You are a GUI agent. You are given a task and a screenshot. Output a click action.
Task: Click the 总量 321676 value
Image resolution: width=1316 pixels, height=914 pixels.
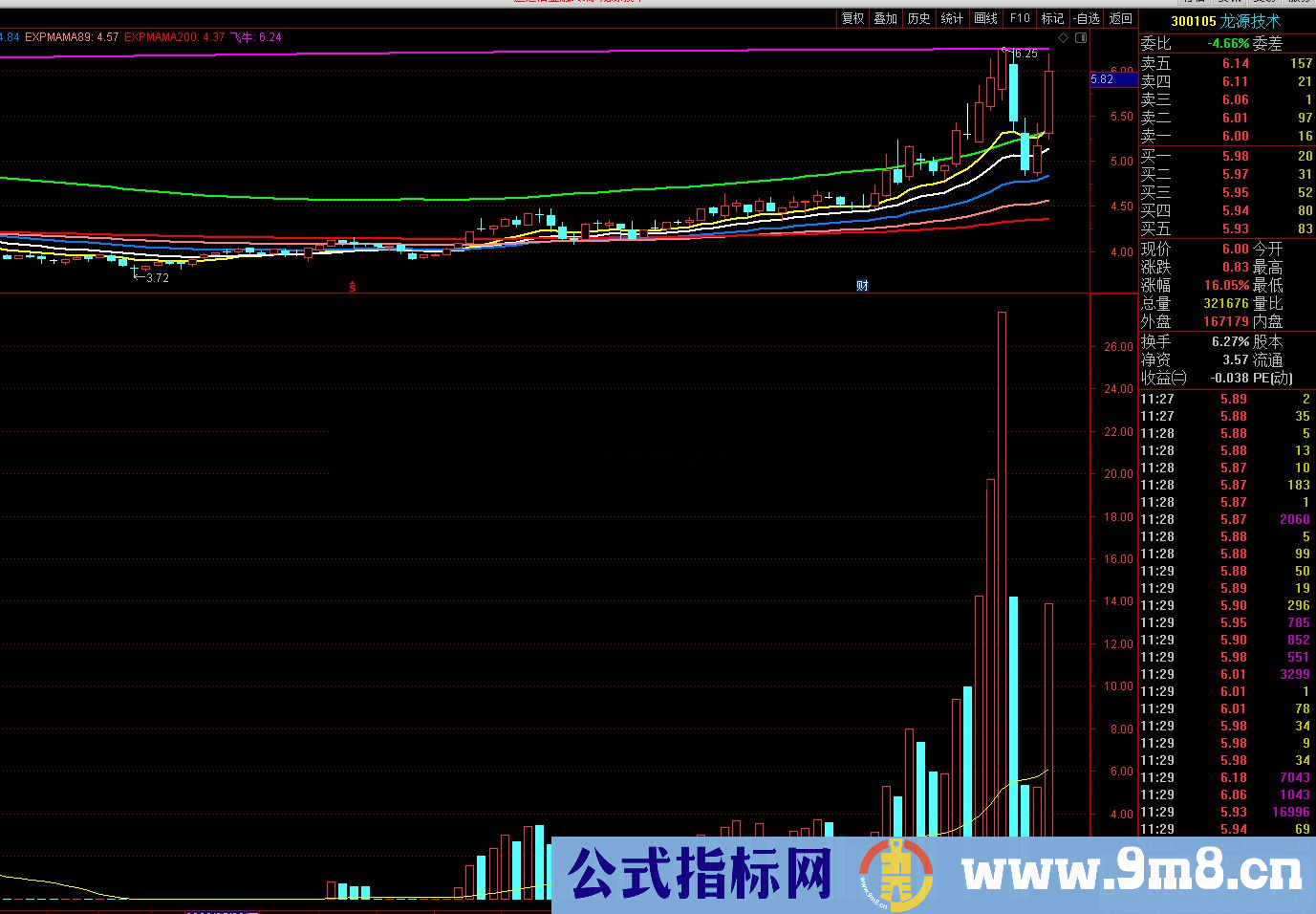coord(1226,303)
